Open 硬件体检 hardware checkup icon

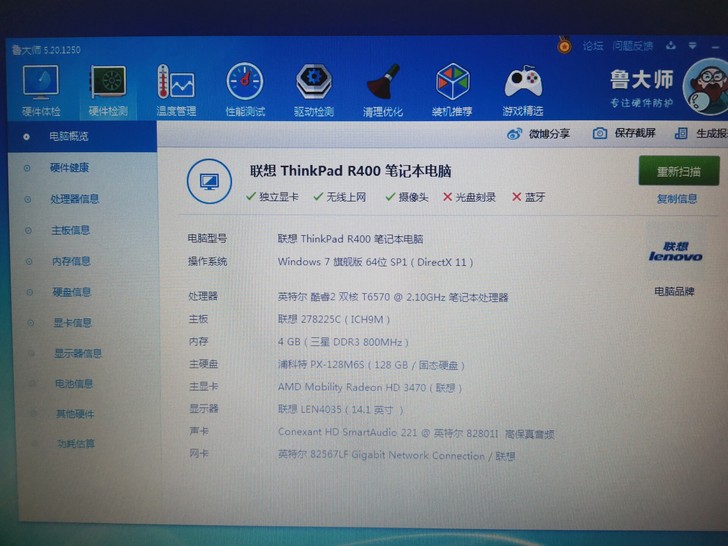(x=41, y=90)
